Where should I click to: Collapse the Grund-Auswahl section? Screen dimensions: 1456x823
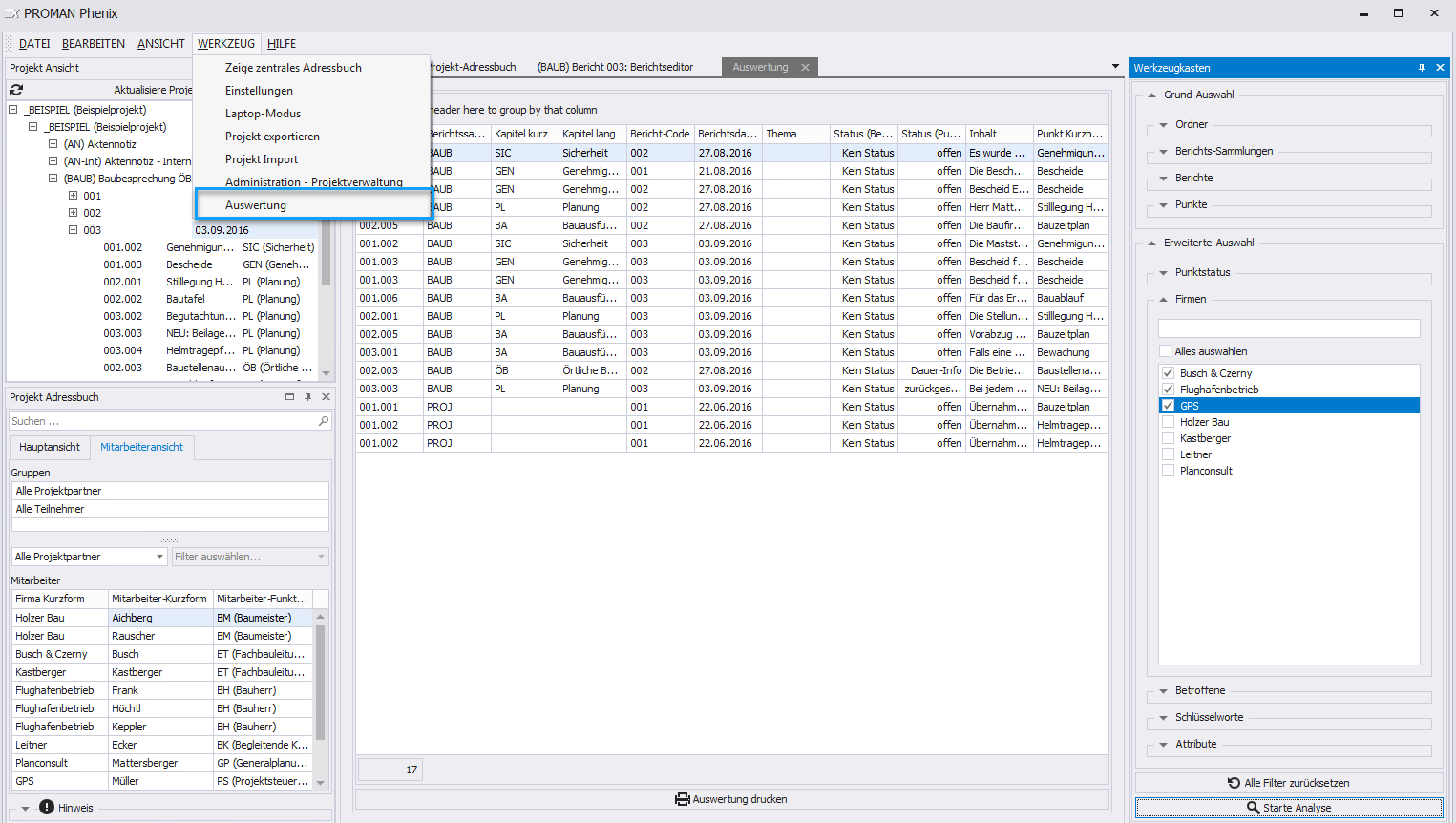1151,95
